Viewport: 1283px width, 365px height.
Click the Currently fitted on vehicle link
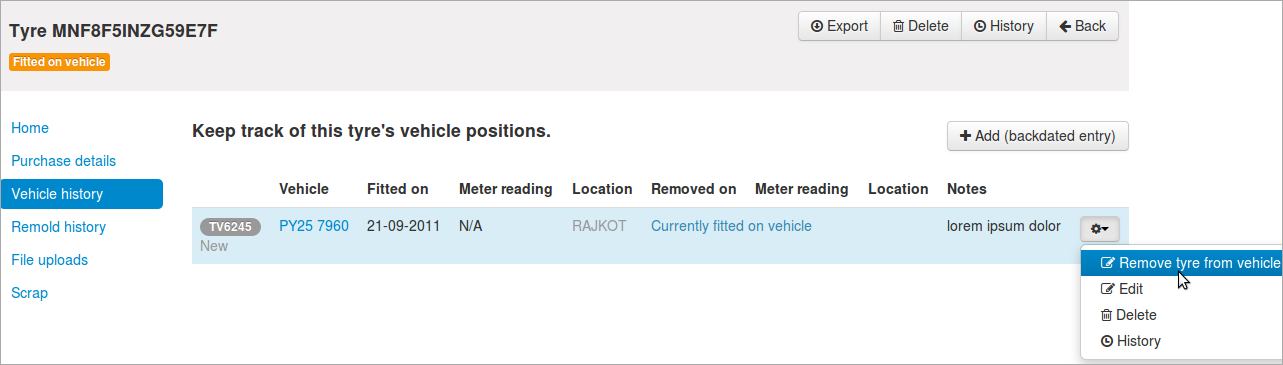click(731, 226)
